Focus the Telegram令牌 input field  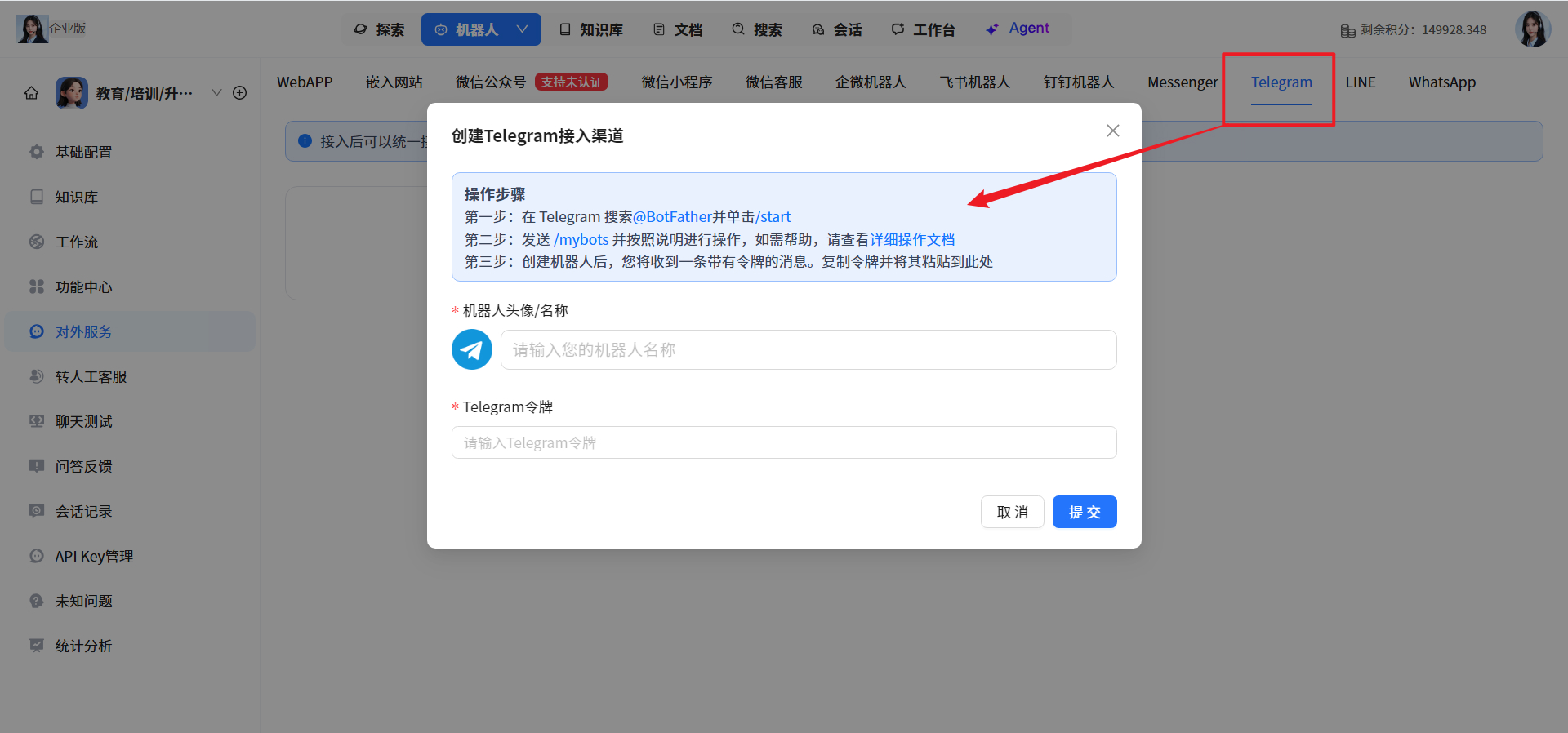(784, 442)
